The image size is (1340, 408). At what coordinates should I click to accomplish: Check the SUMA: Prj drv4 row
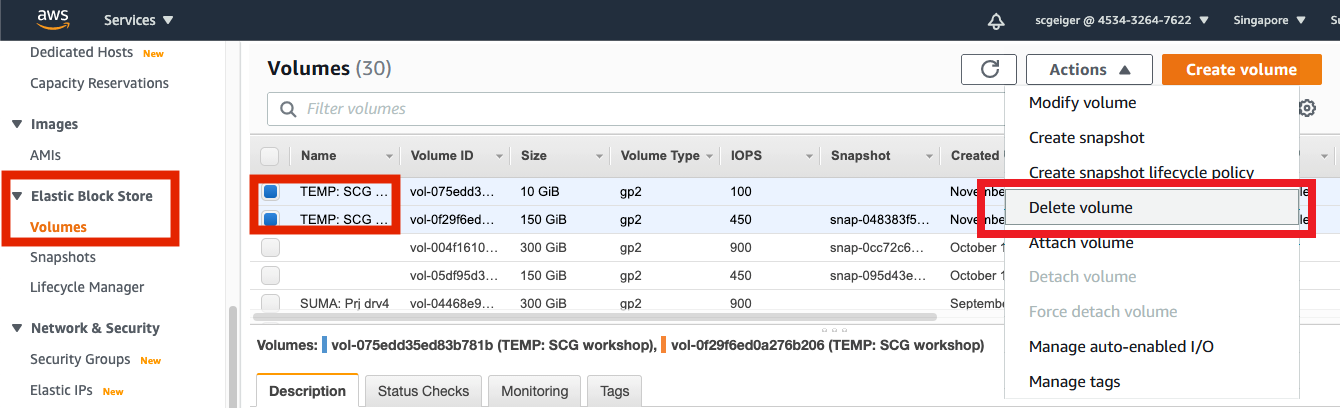click(x=271, y=302)
